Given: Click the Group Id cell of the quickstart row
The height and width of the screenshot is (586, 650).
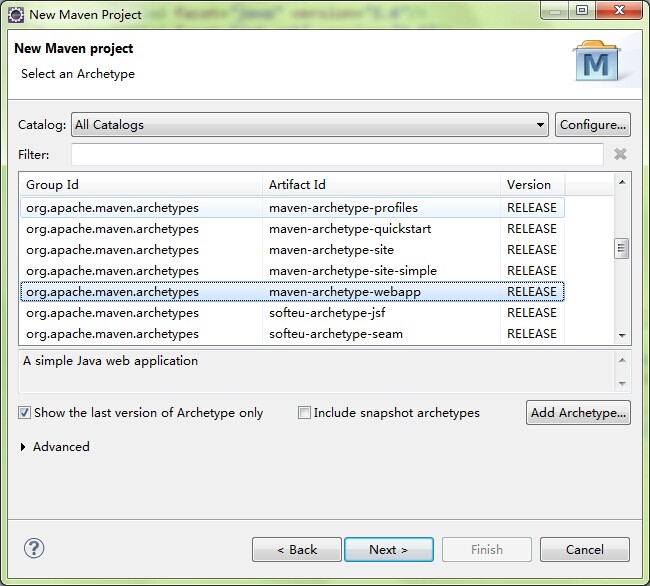Looking at the screenshot, I should tap(112, 229).
